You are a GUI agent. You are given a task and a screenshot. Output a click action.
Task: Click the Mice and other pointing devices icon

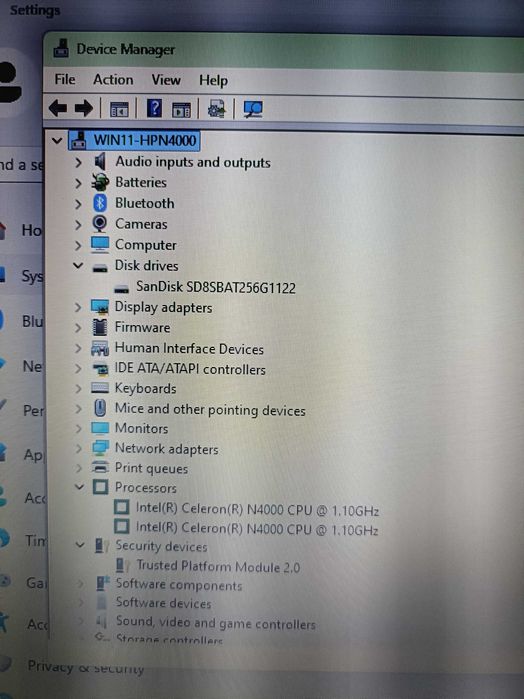coord(100,408)
